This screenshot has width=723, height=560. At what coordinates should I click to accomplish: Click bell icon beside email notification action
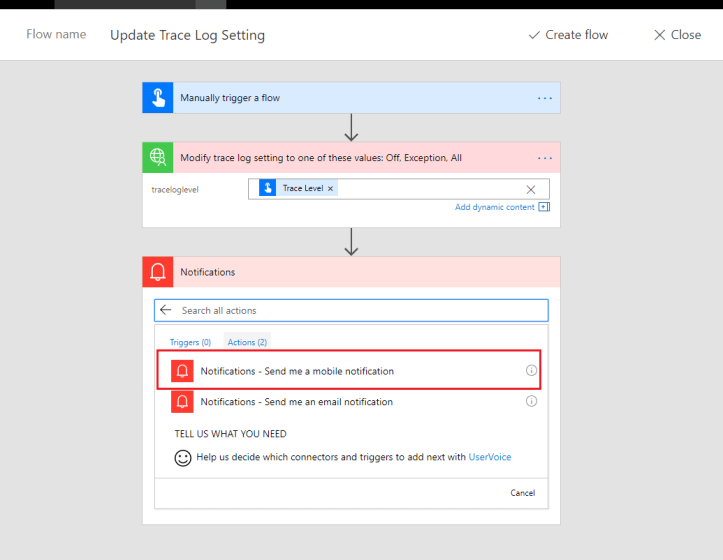click(x=182, y=402)
